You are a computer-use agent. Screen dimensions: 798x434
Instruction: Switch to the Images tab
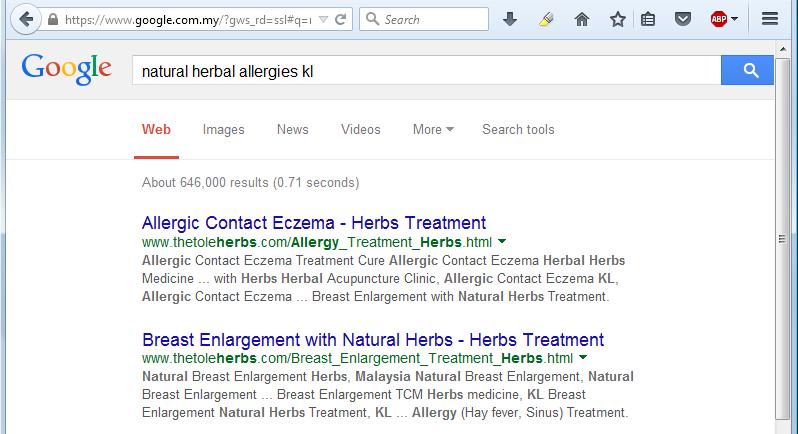click(x=223, y=129)
